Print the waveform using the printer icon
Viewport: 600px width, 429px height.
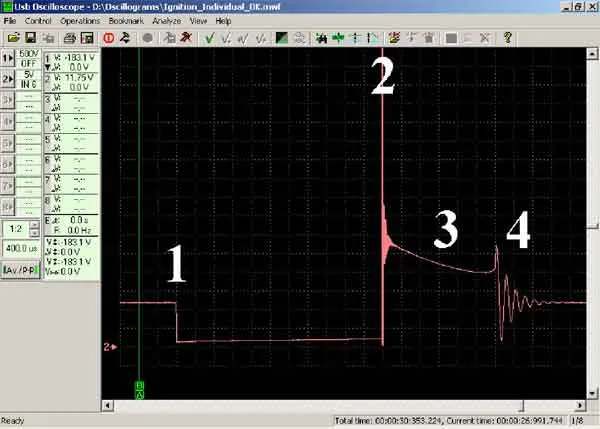70,38
